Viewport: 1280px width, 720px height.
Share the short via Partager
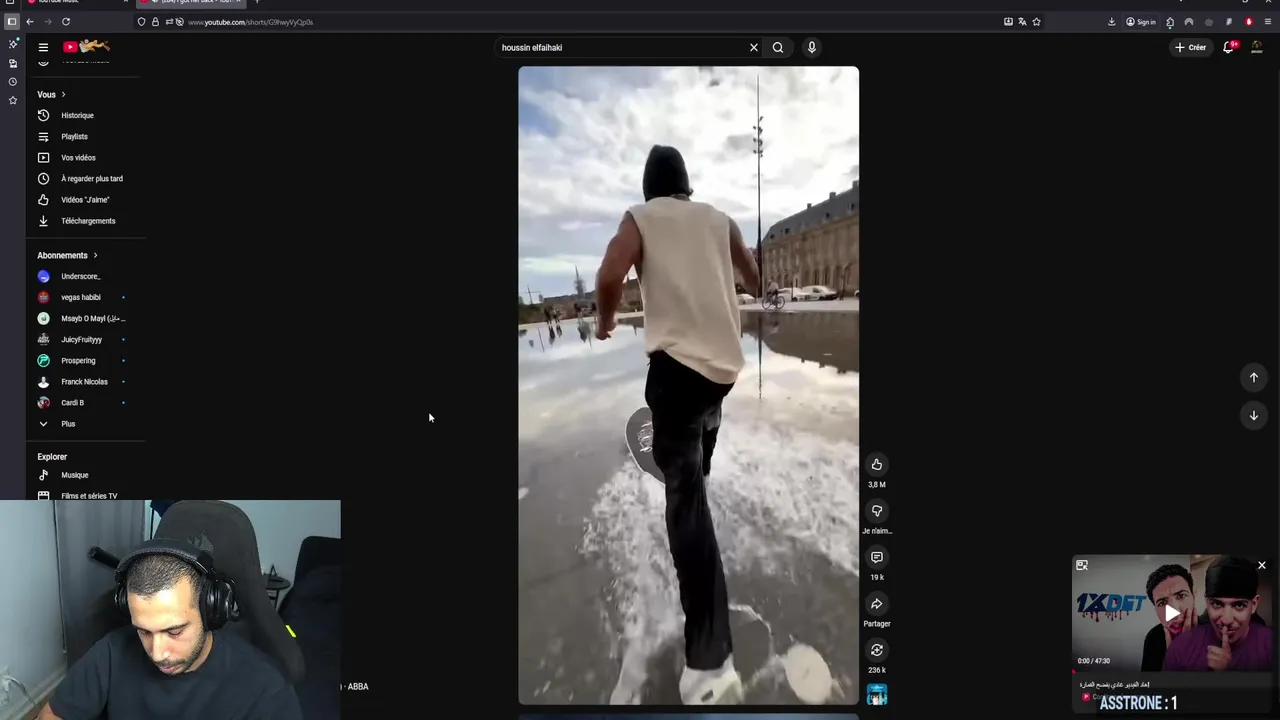click(x=876, y=604)
